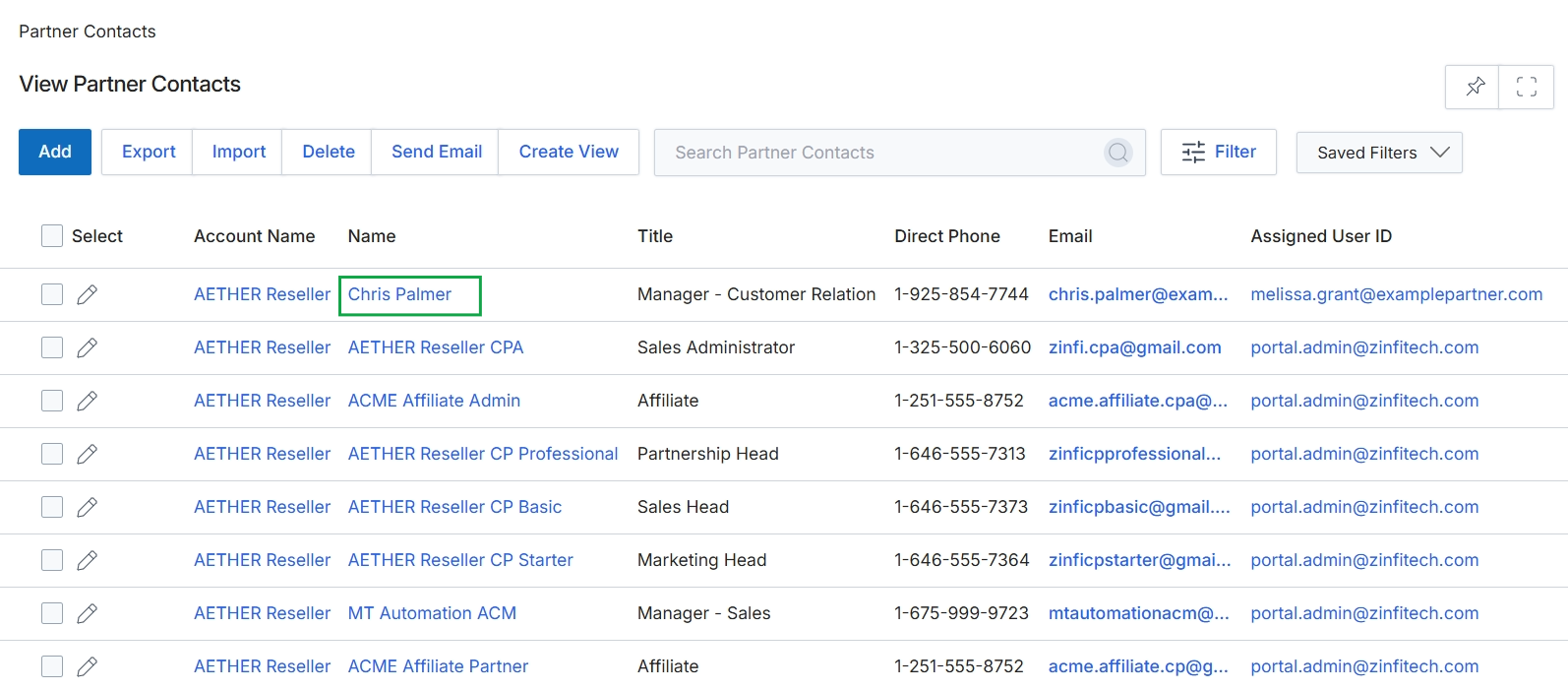
Task: Click the Import button
Action: (x=238, y=152)
